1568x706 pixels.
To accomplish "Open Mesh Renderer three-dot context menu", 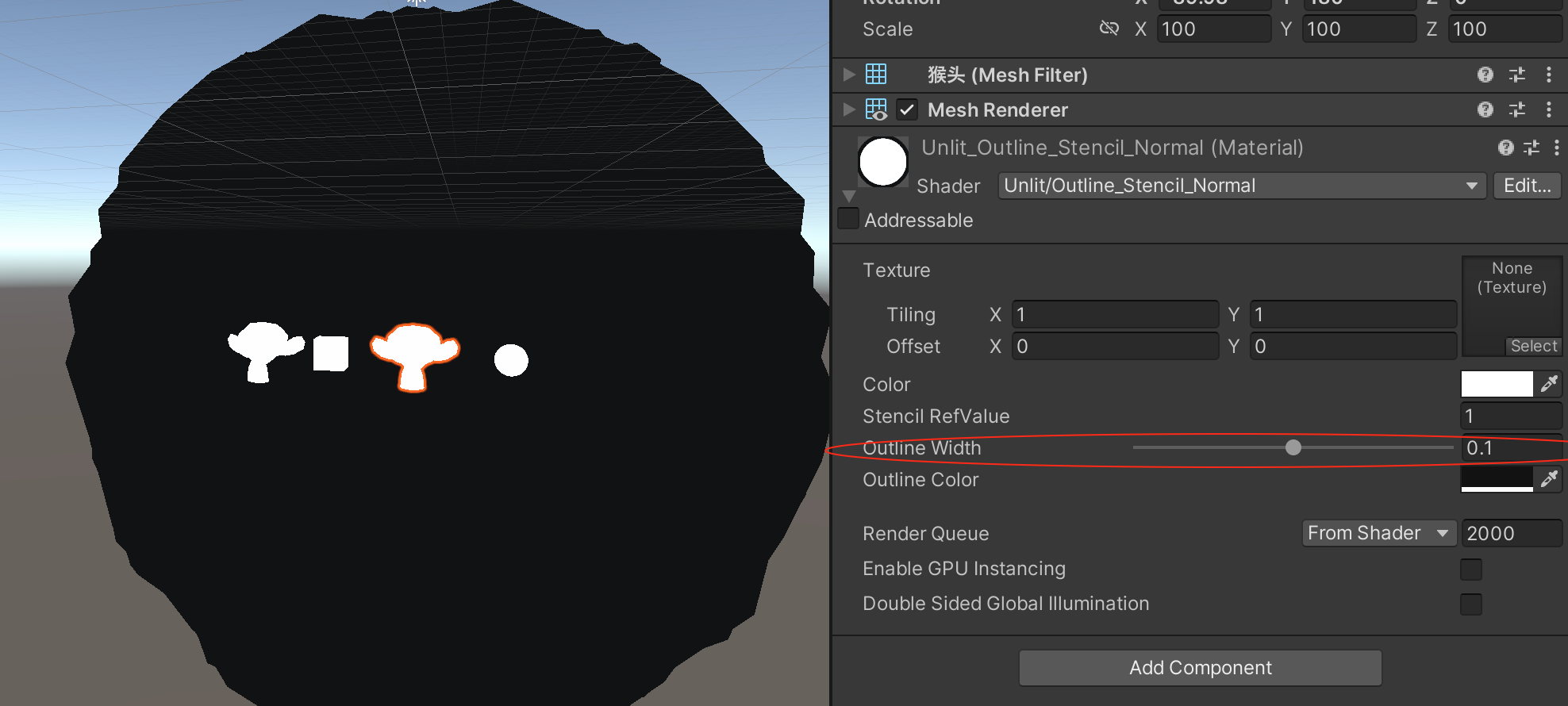I will [1548, 109].
